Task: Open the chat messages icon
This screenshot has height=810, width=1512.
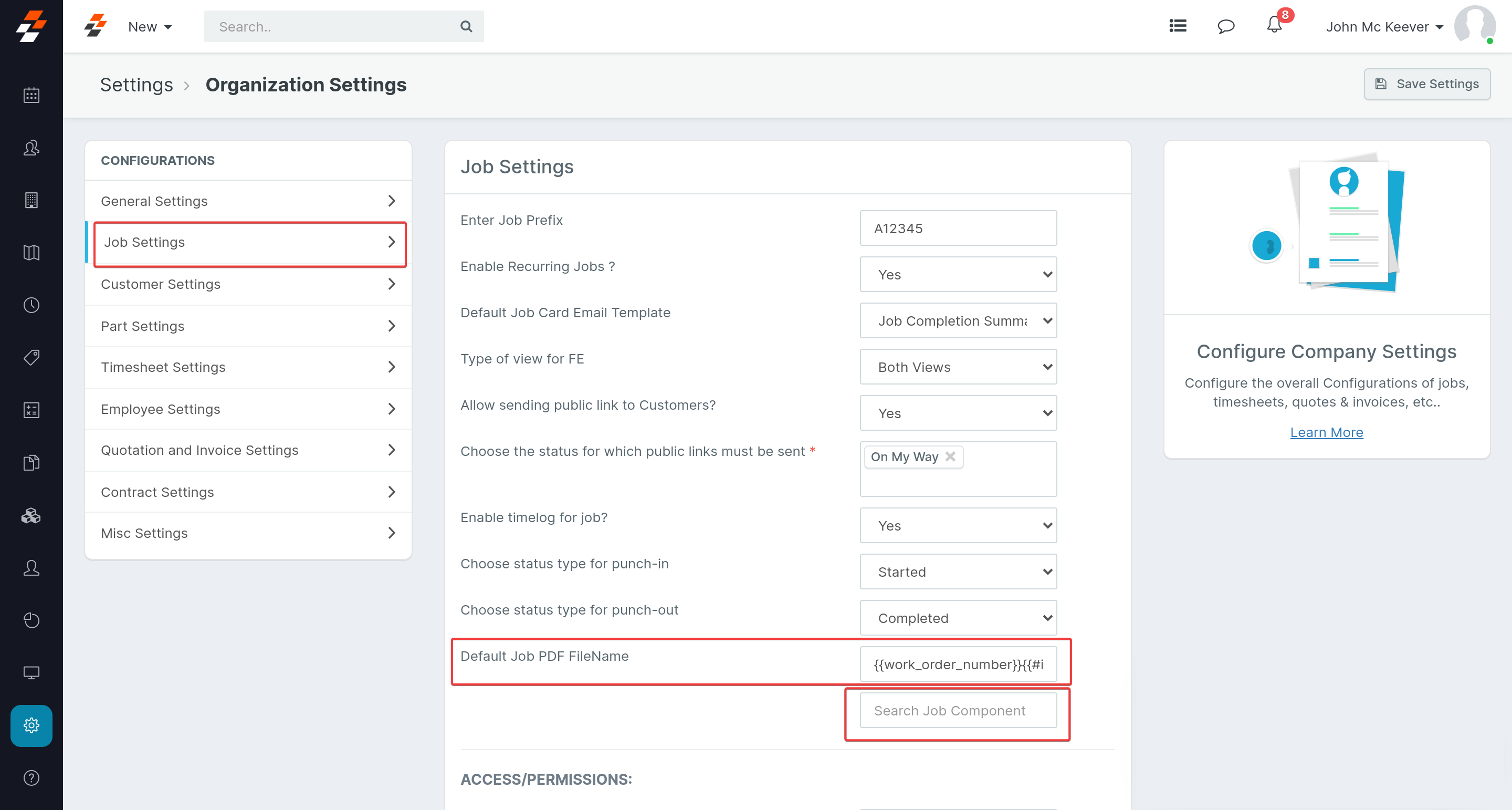Action: point(1225,26)
